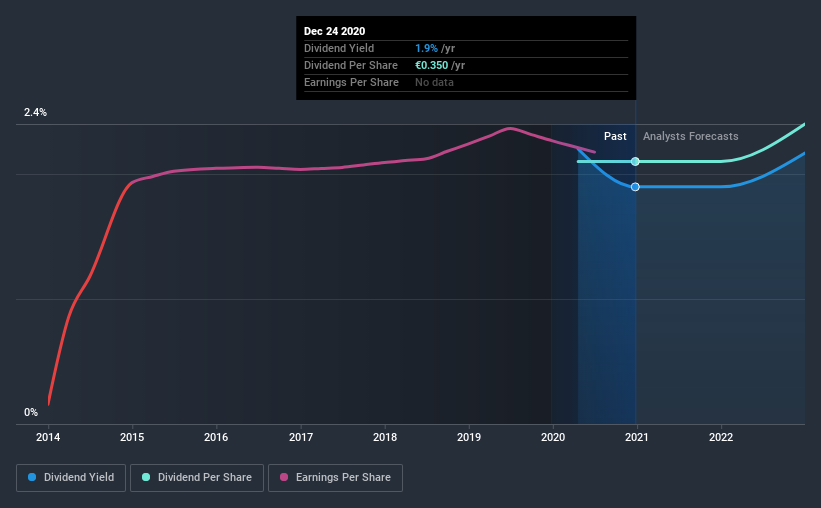Click the earnings per share peak in 2019

509,128
